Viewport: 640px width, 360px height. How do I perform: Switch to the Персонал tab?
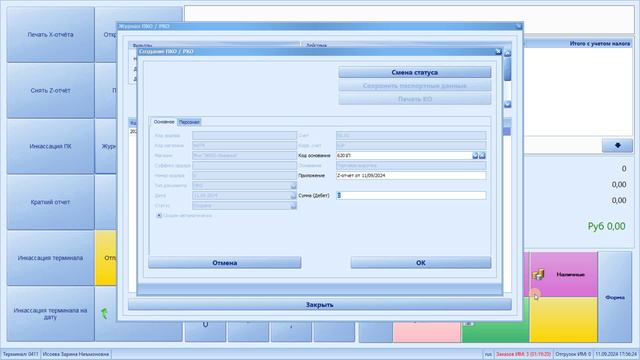pos(189,122)
